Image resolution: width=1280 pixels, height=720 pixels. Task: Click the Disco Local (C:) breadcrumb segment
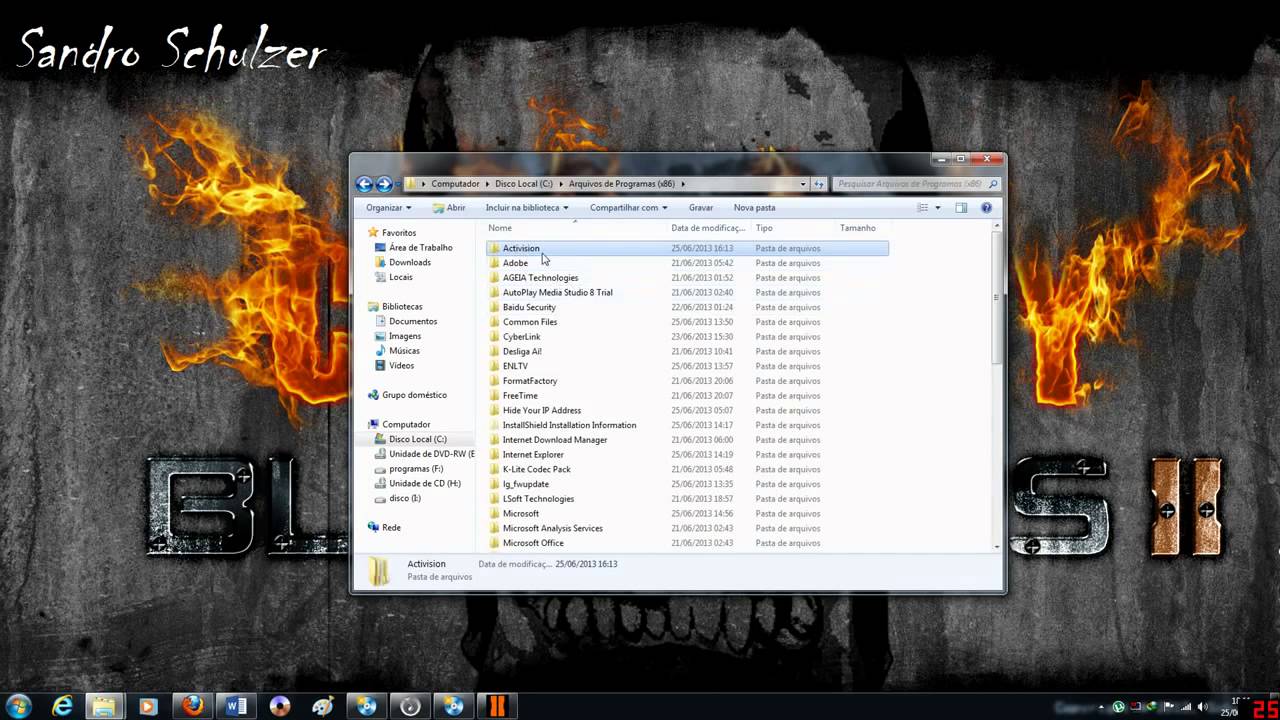click(x=524, y=184)
